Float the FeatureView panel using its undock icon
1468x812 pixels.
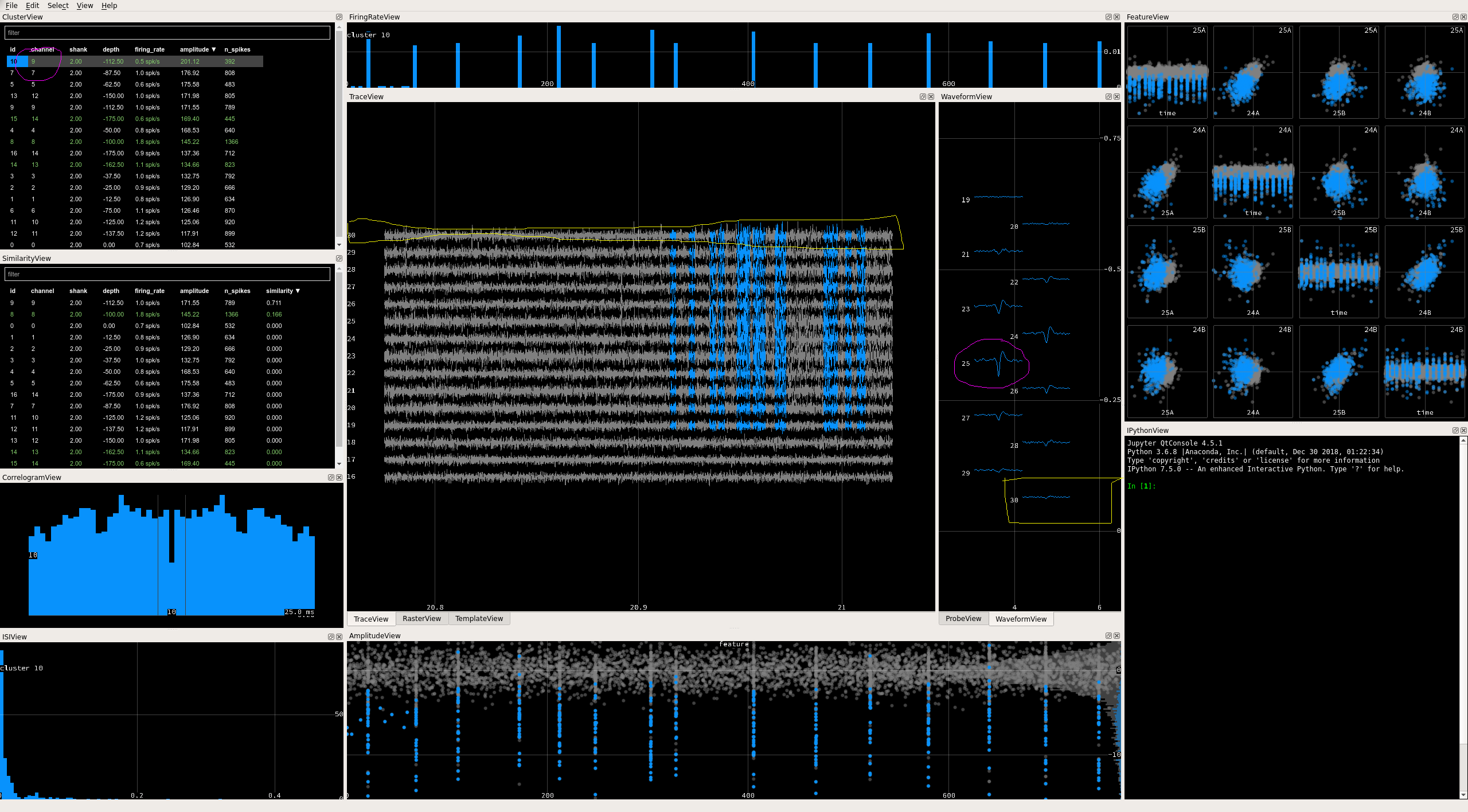tap(1455, 17)
